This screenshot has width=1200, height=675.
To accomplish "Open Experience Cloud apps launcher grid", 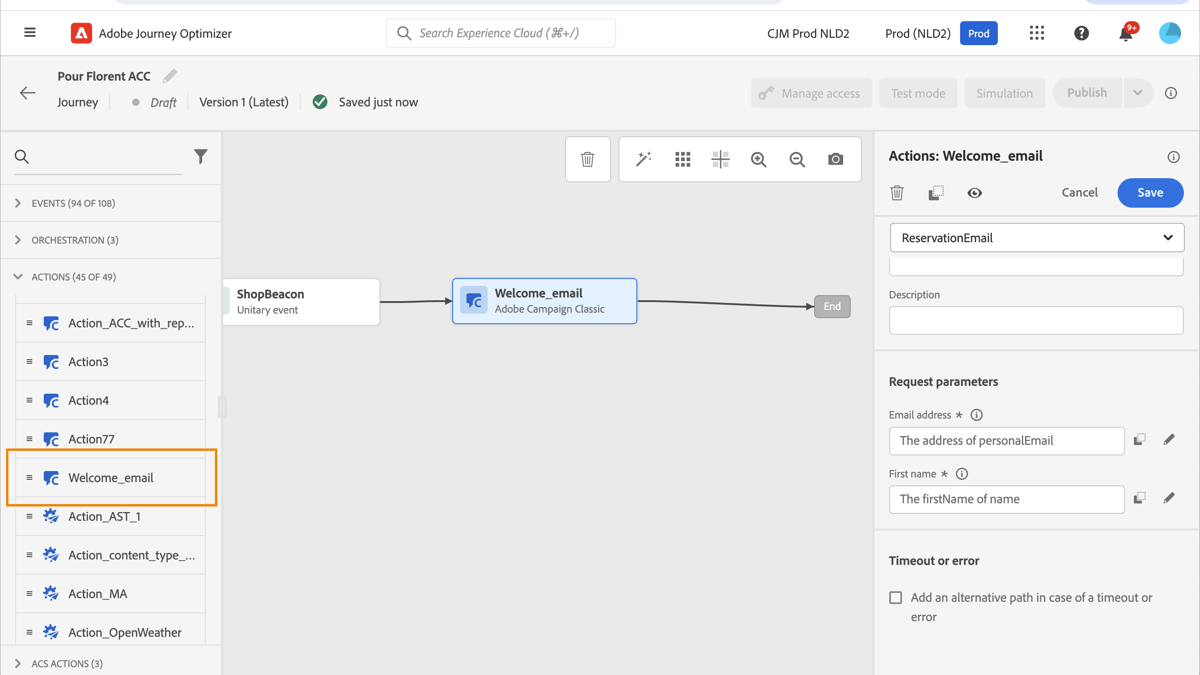I will tap(1036, 32).
